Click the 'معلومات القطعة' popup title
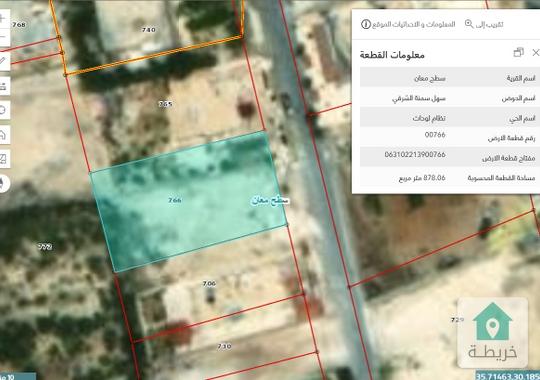The width and height of the screenshot is (540, 380). click(392, 55)
